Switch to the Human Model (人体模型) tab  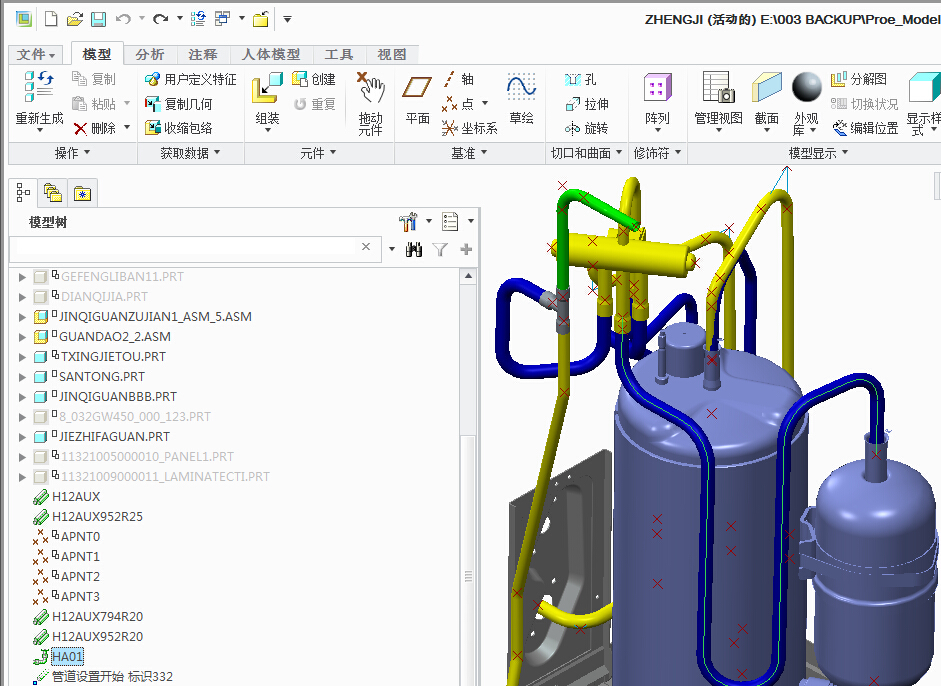pos(271,55)
